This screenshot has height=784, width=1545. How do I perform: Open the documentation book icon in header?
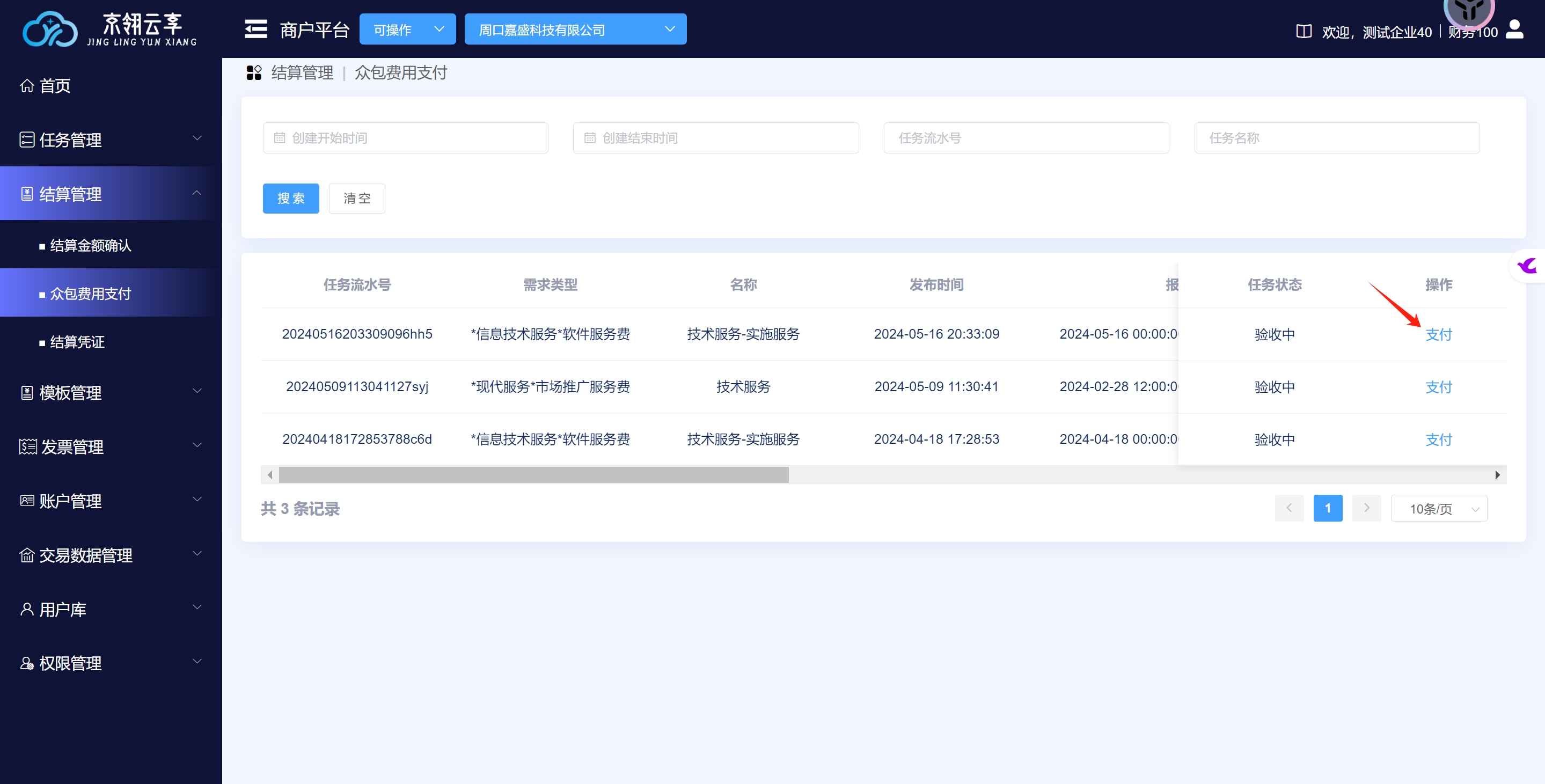point(1304,31)
